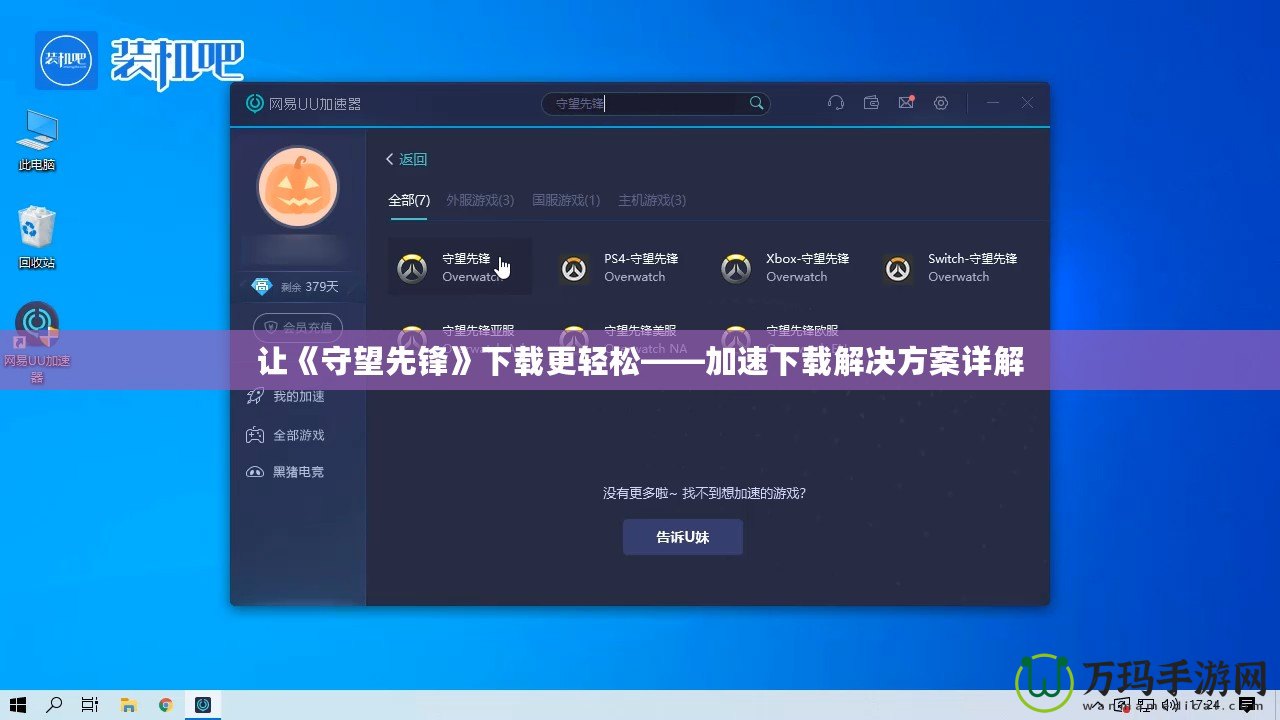Open 全部游戏 gamepad sidebar item
1280x720 pixels.
click(x=286, y=435)
